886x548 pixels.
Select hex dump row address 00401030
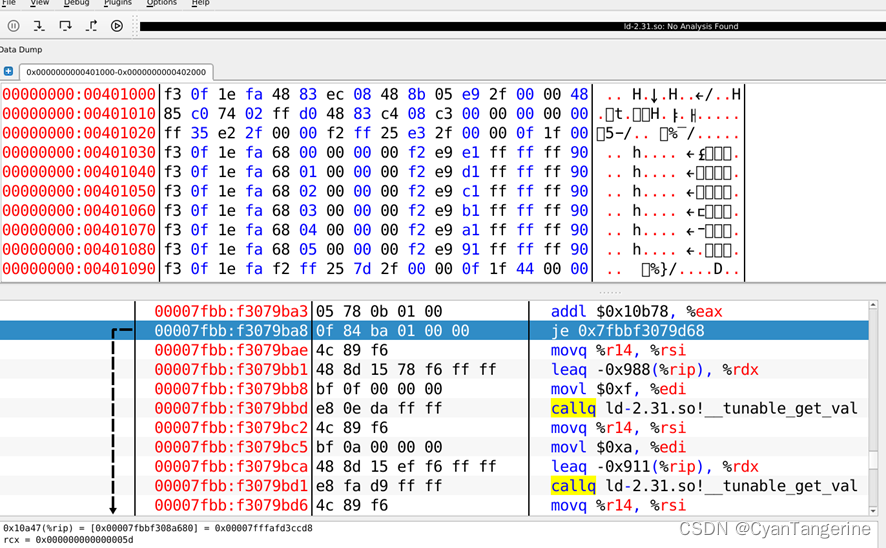pos(79,153)
